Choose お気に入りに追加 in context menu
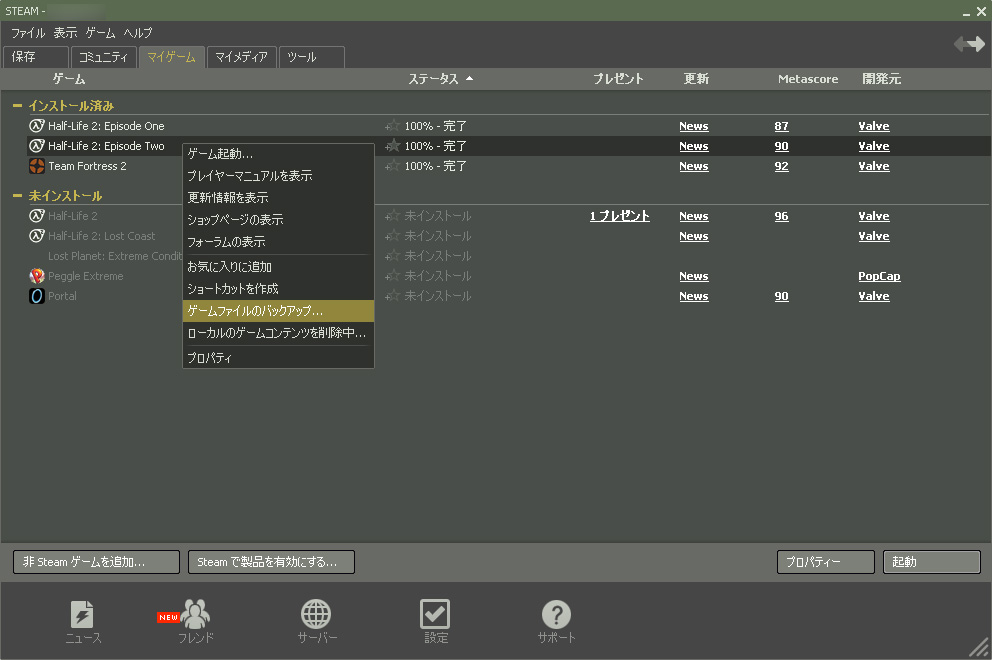Image resolution: width=992 pixels, height=660 pixels. click(x=278, y=267)
